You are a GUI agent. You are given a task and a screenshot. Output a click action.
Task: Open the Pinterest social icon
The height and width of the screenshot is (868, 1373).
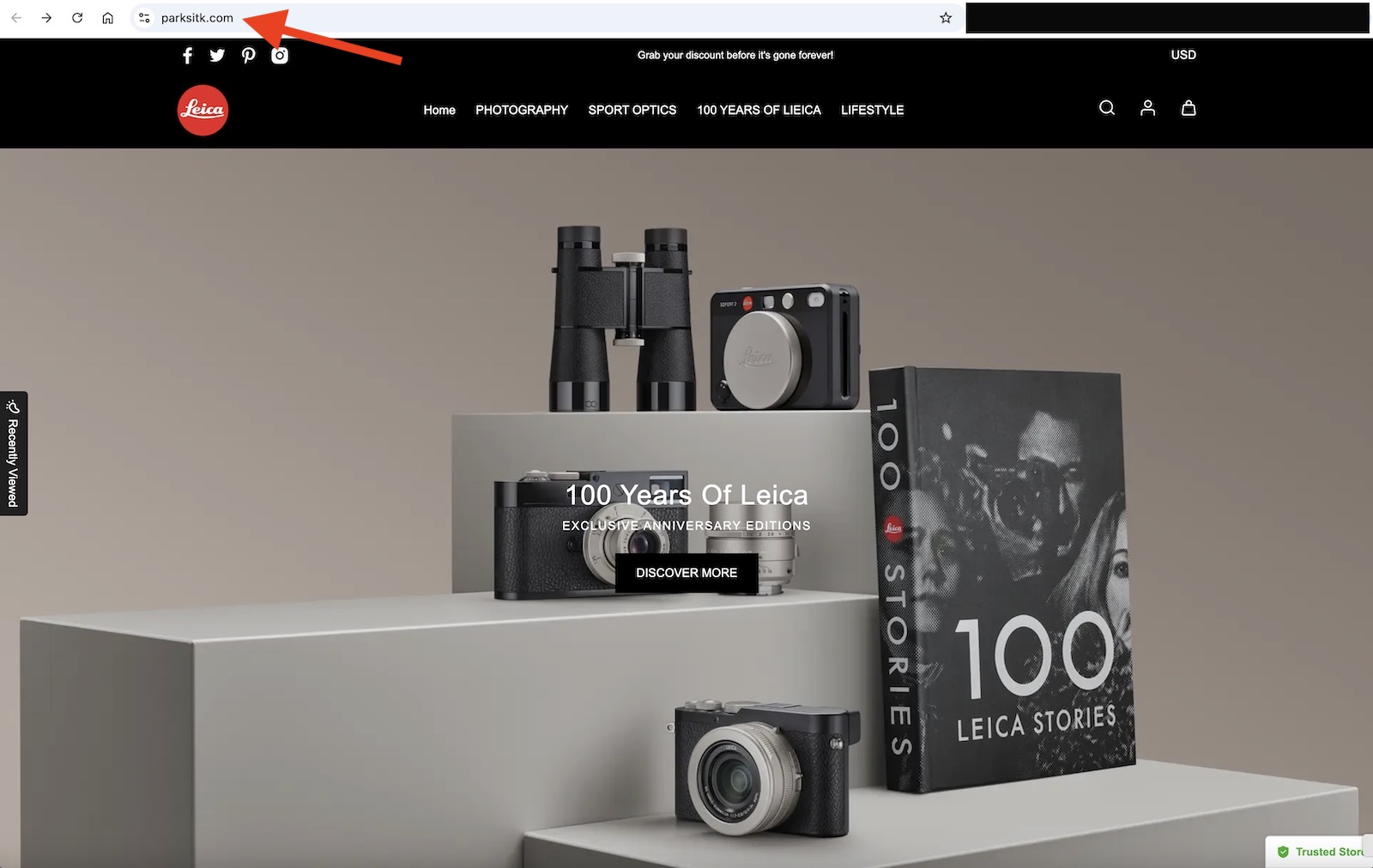point(248,56)
